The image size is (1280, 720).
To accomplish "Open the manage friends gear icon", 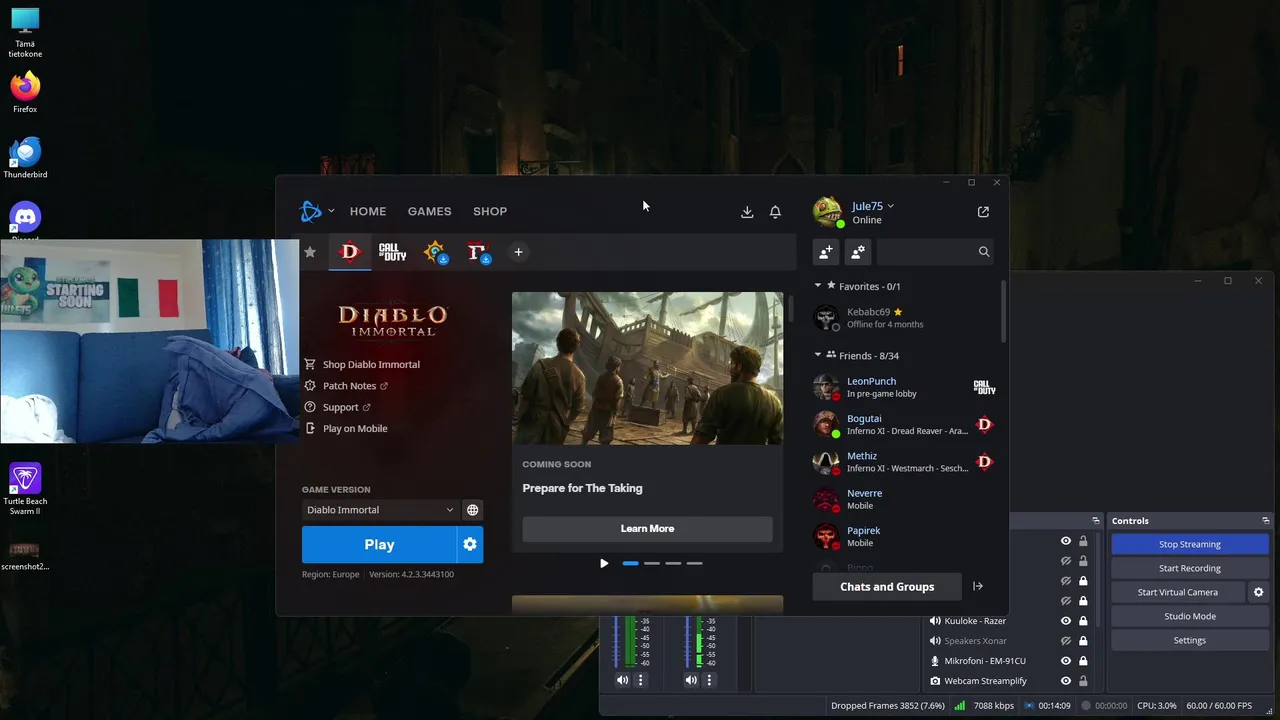I will point(858,252).
